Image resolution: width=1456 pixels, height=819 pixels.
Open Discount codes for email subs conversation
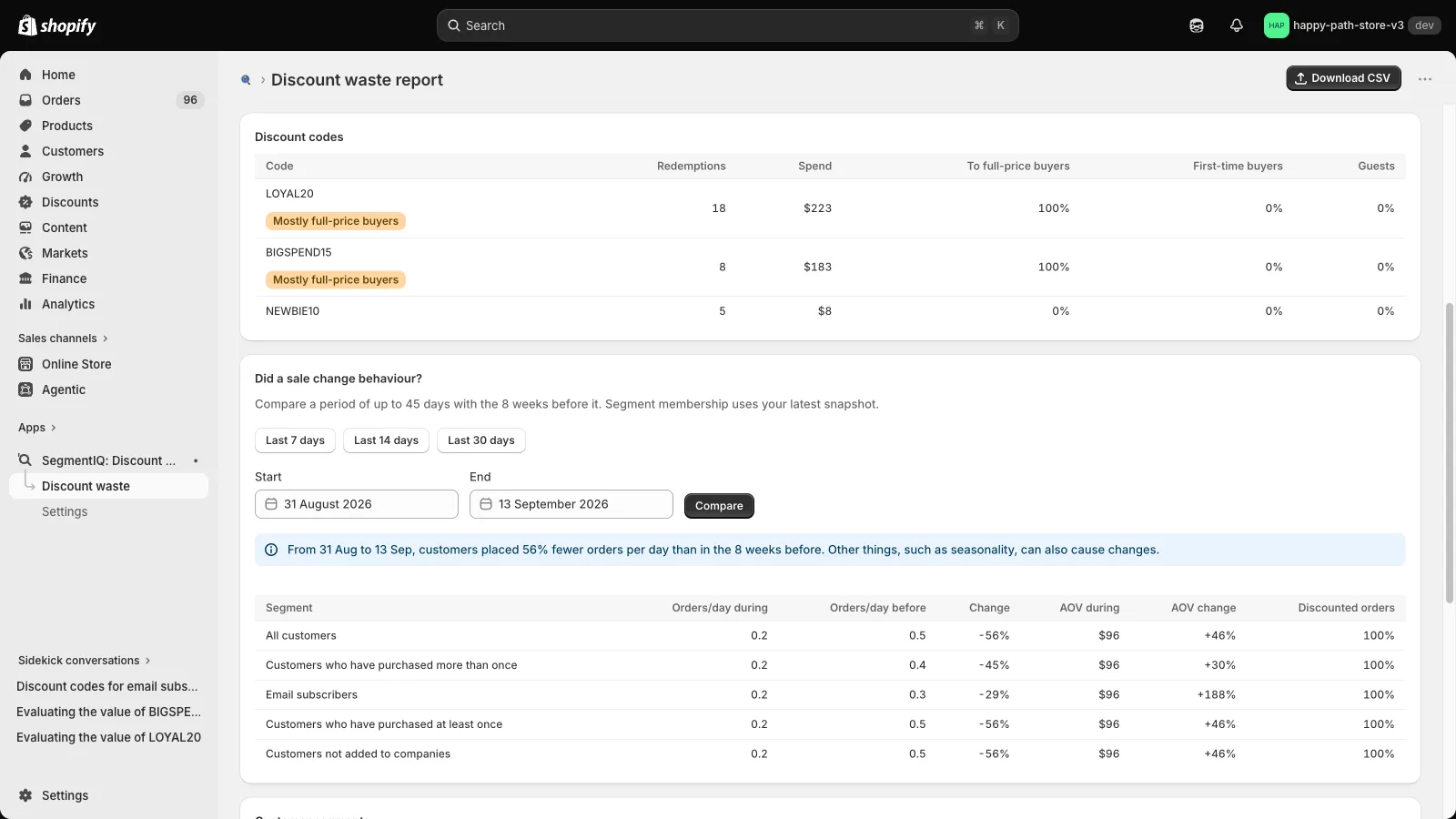click(x=109, y=686)
